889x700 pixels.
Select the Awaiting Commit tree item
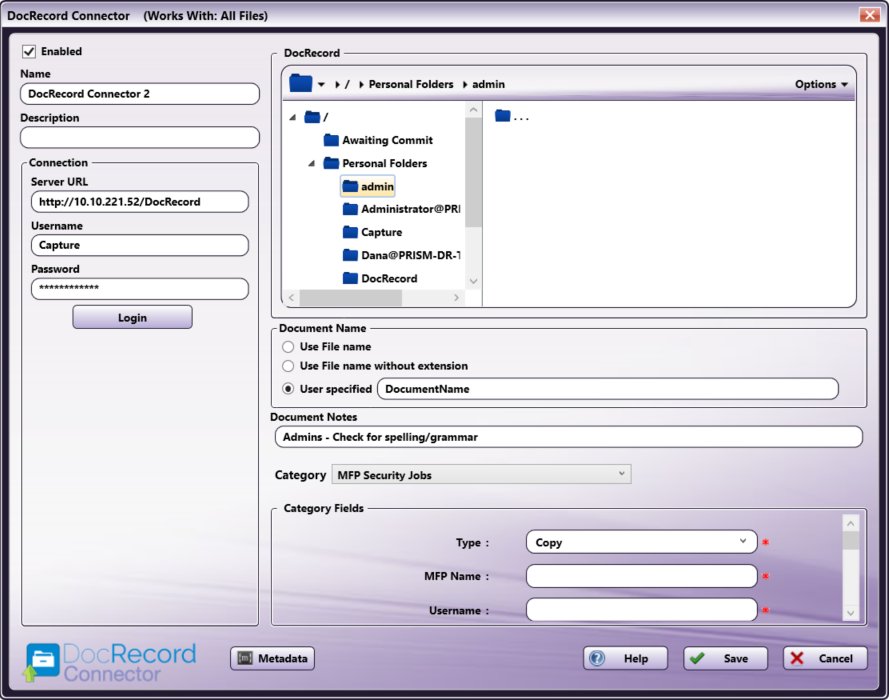point(378,140)
